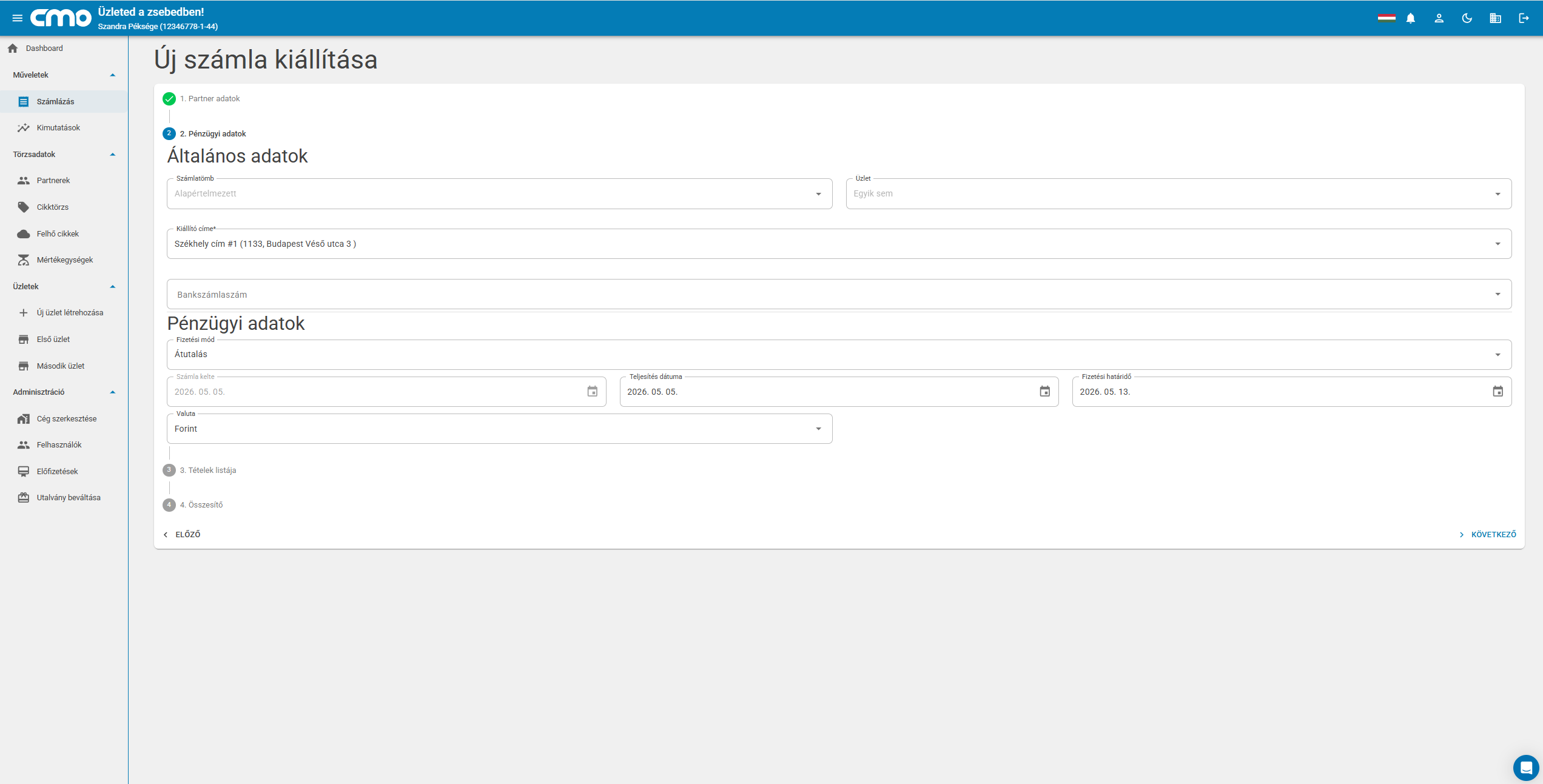Go to step 4 Összesítő
1543x784 pixels.
coord(193,505)
